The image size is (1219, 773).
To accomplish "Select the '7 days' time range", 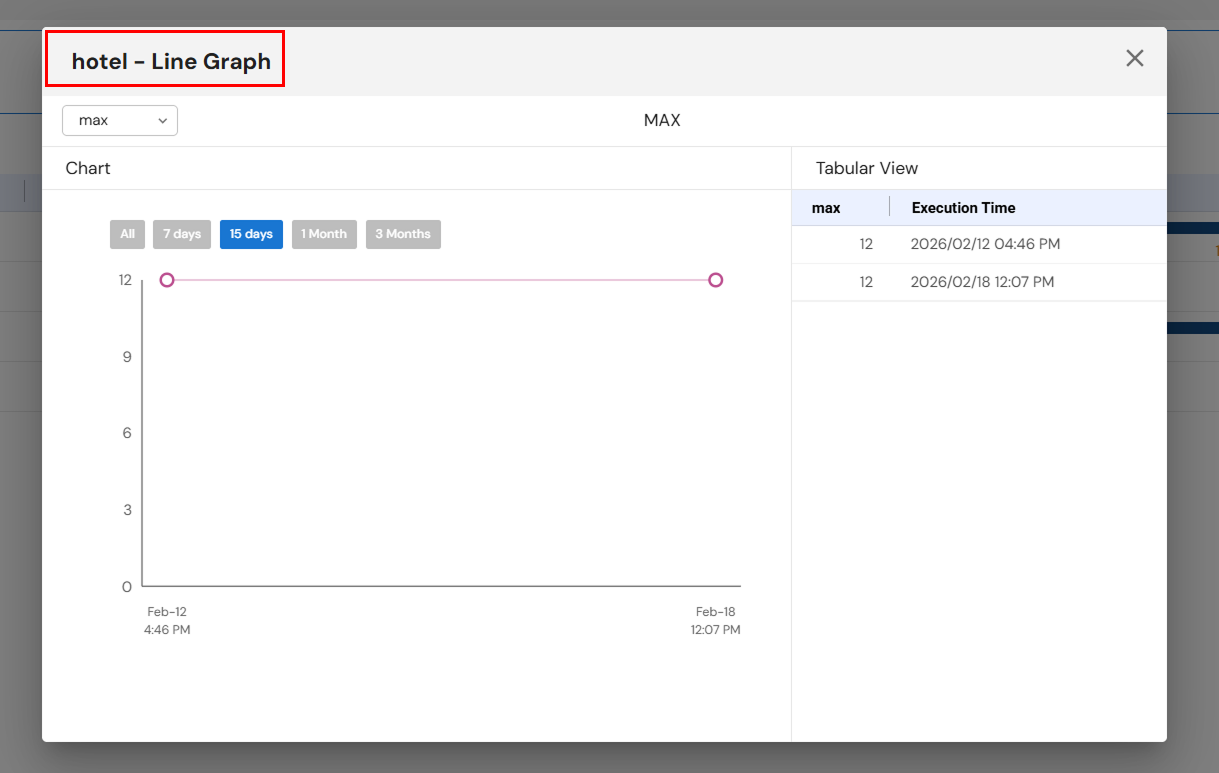I will [181, 234].
